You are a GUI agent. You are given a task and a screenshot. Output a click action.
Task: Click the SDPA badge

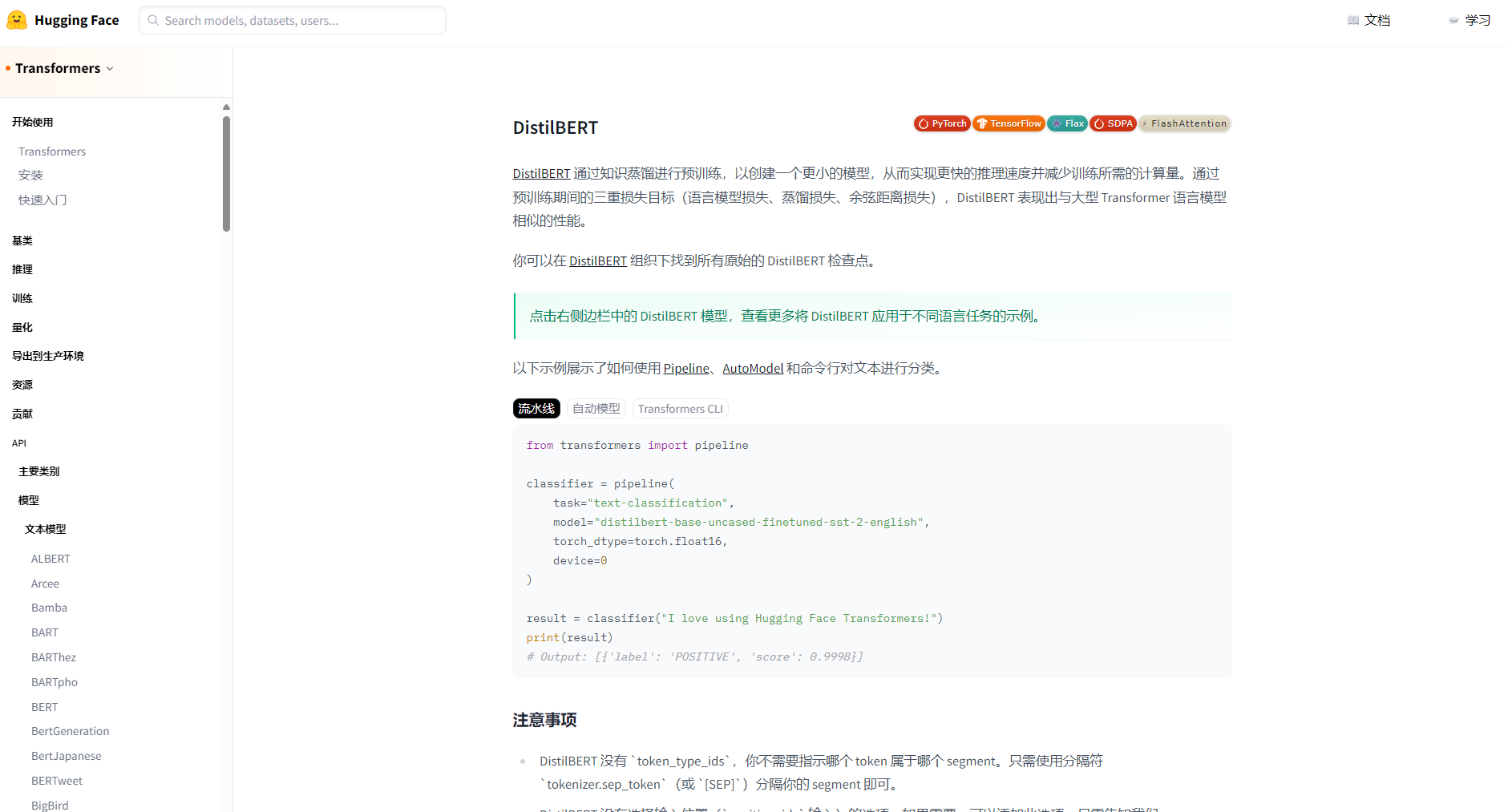click(x=1113, y=123)
